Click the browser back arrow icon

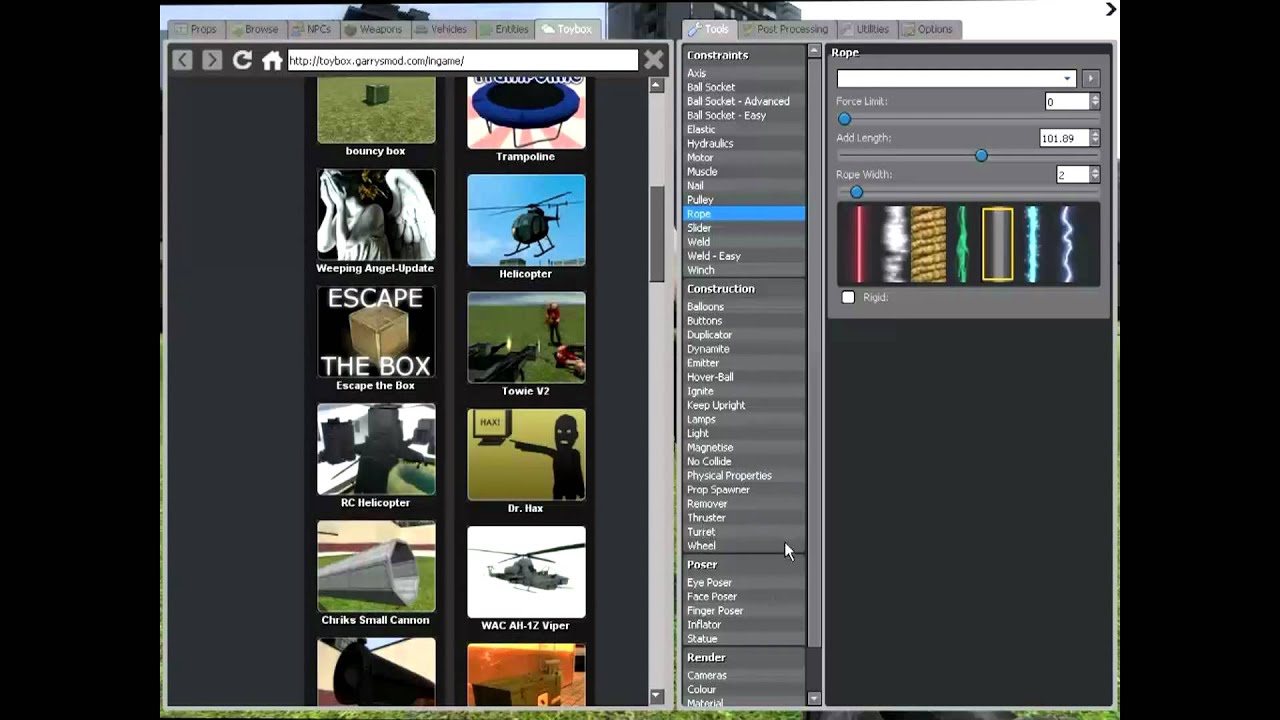click(x=182, y=60)
